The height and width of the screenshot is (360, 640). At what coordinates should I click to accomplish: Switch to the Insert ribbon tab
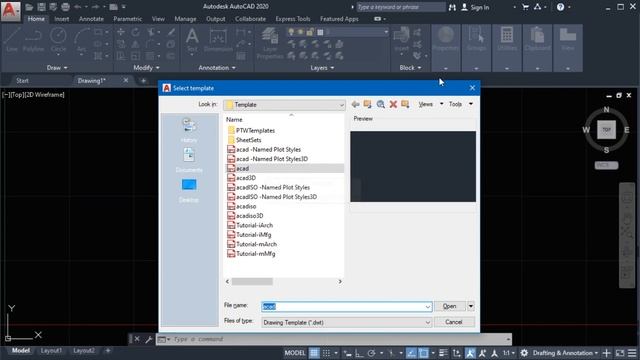click(62, 19)
